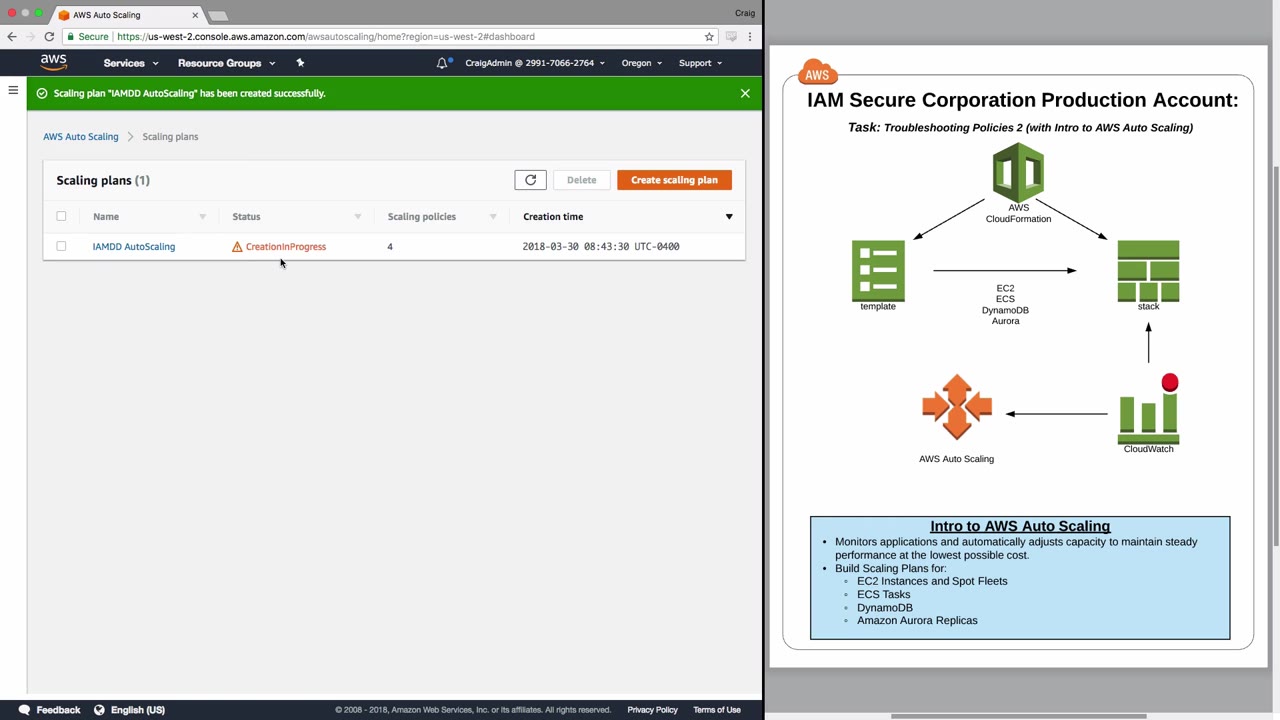Image resolution: width=1280 pixels, height=720 pixels.
Task: Dismiss the green success banner
Action: tap(745, 93)
